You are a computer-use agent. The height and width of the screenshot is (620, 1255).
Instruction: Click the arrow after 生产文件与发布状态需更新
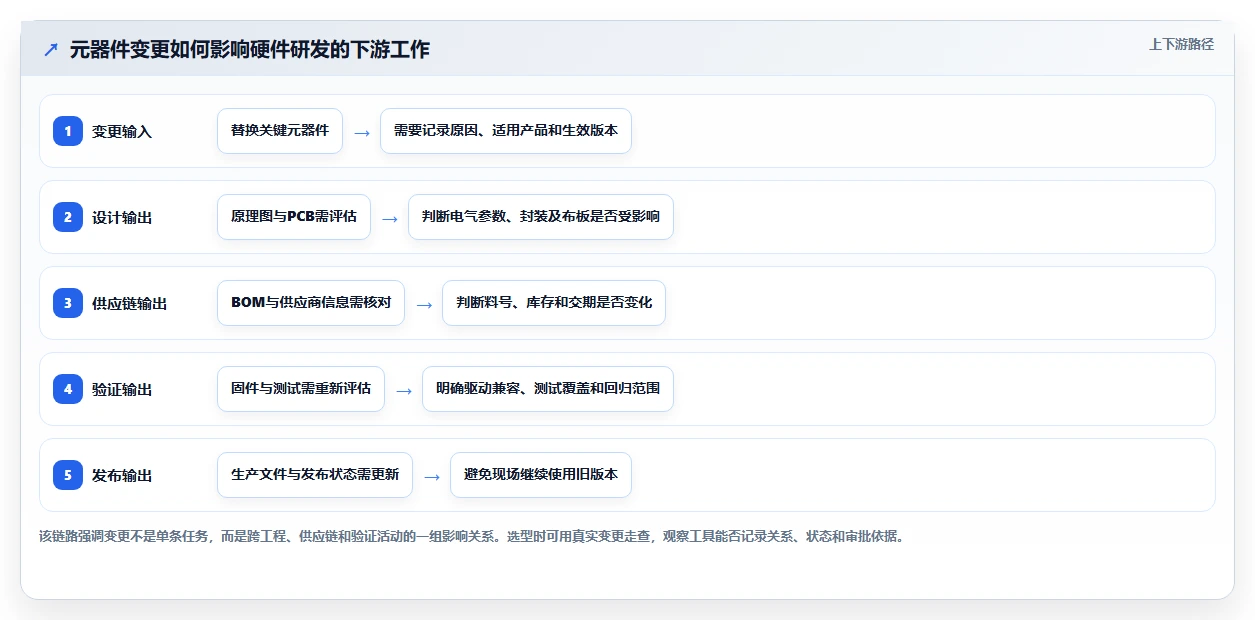click(432, 476)
